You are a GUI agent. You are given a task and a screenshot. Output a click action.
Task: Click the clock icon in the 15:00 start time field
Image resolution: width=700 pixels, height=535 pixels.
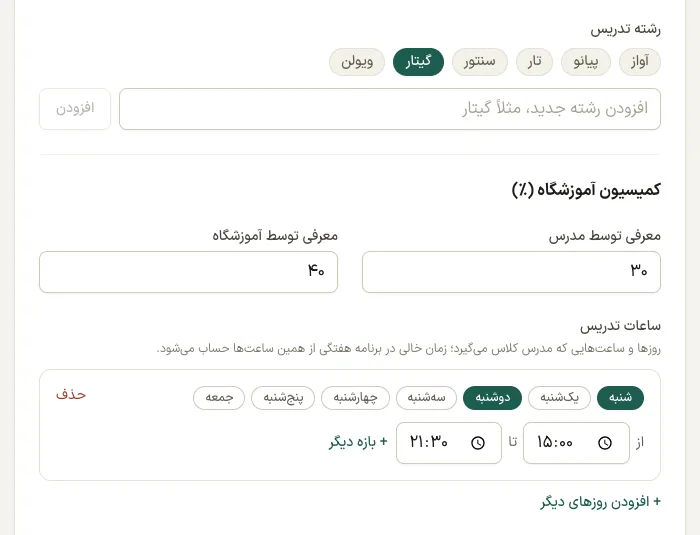coord(604,443)
